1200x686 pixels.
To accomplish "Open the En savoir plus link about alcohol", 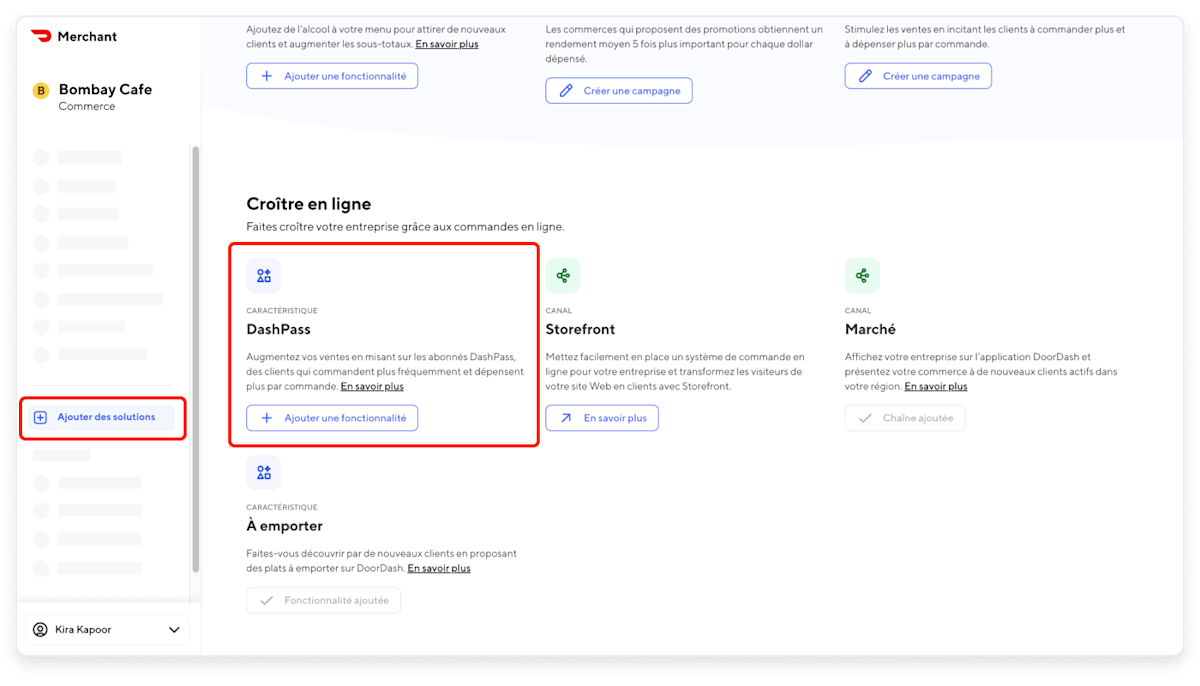I will [x=447, y=44].
